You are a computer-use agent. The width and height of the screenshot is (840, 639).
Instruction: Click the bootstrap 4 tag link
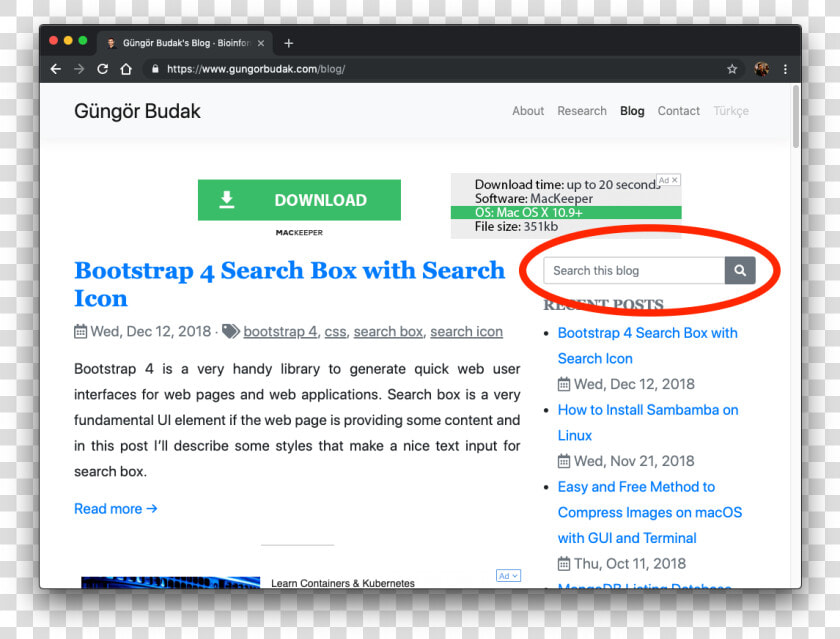click(280, 332)
